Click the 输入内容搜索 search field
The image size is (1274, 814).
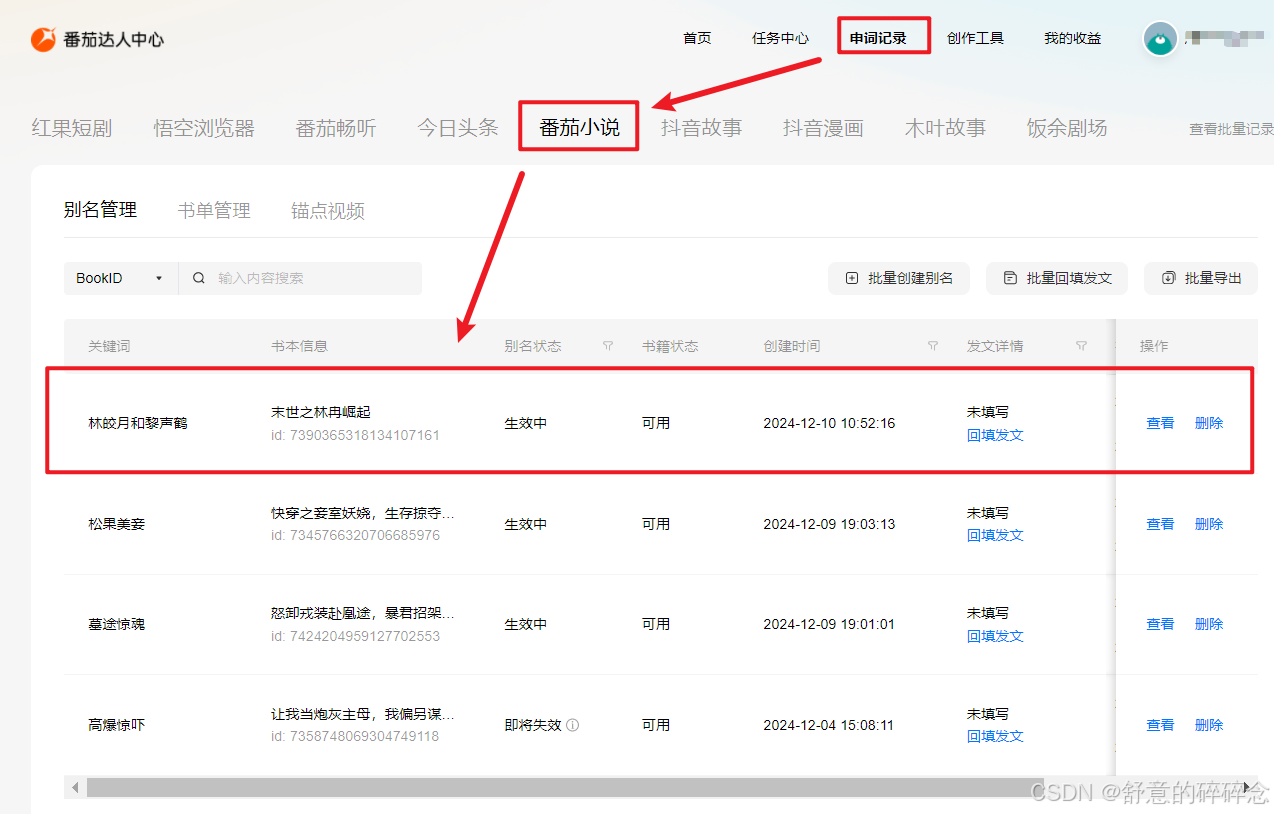(x=300, y=278)
